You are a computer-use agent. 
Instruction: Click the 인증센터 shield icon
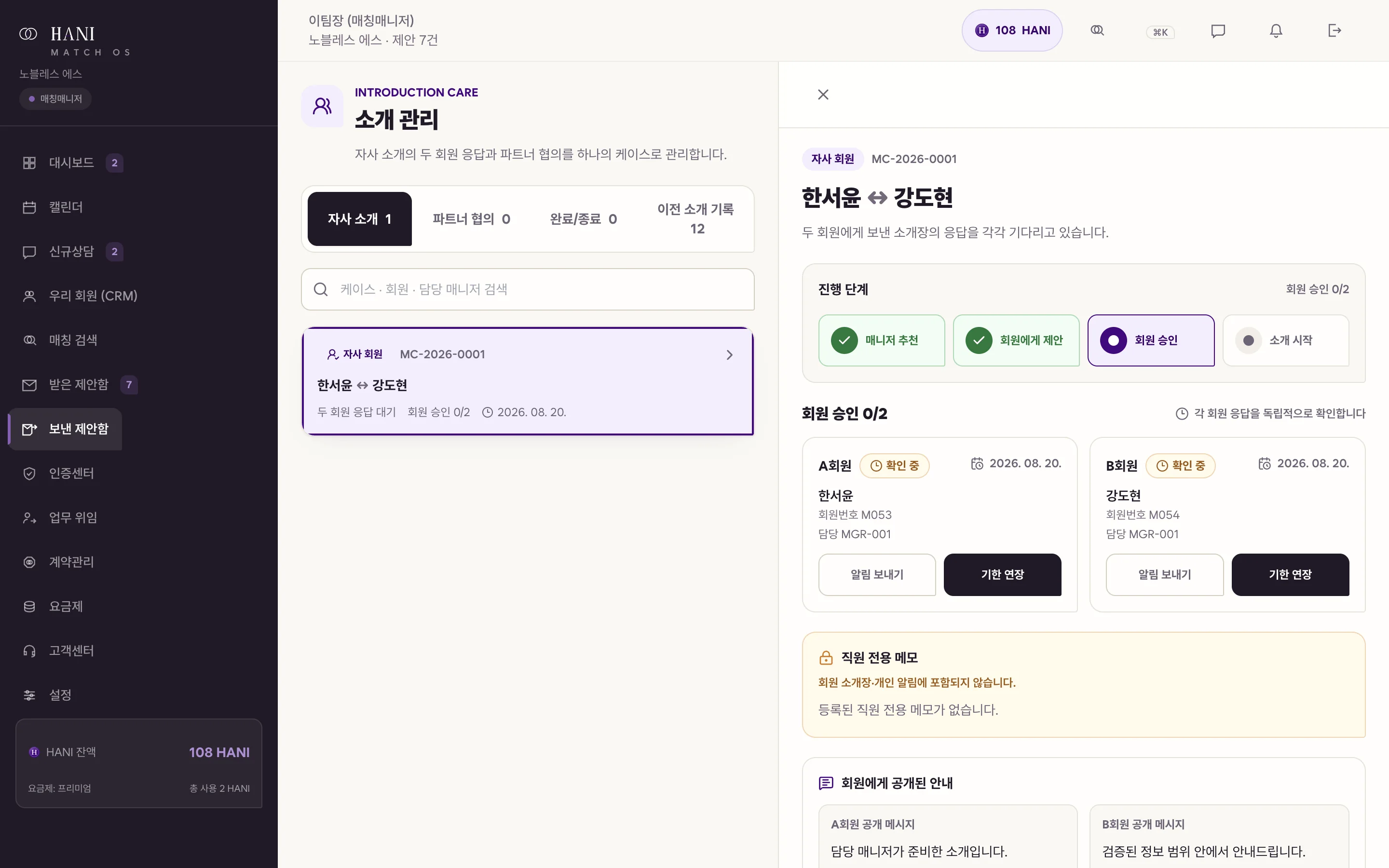point(29,474)
